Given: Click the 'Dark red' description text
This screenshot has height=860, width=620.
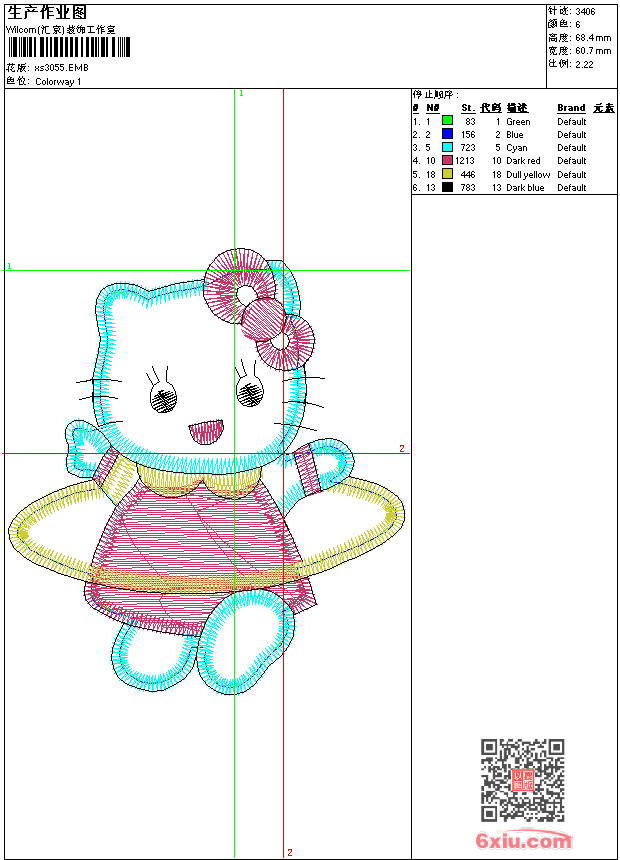Looking at the screenshot, I should [x=523, y=161].
